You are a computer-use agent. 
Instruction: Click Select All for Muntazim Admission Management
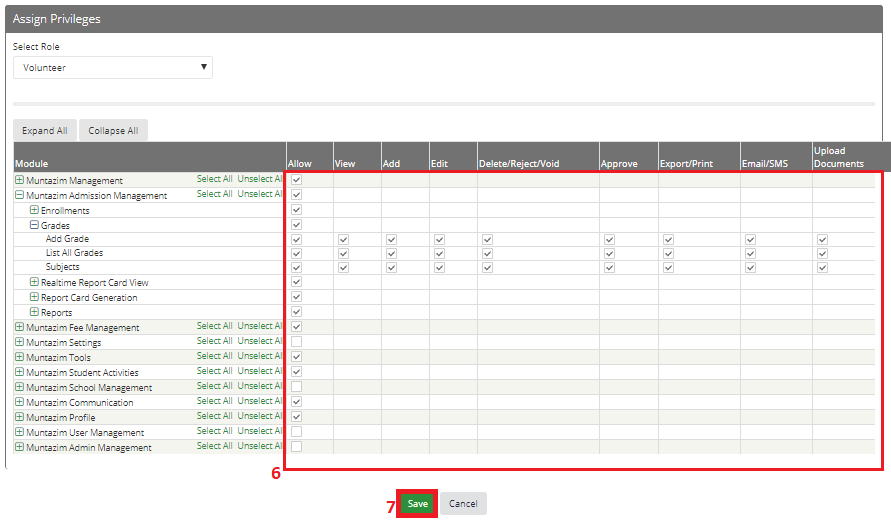pos(214,194)
